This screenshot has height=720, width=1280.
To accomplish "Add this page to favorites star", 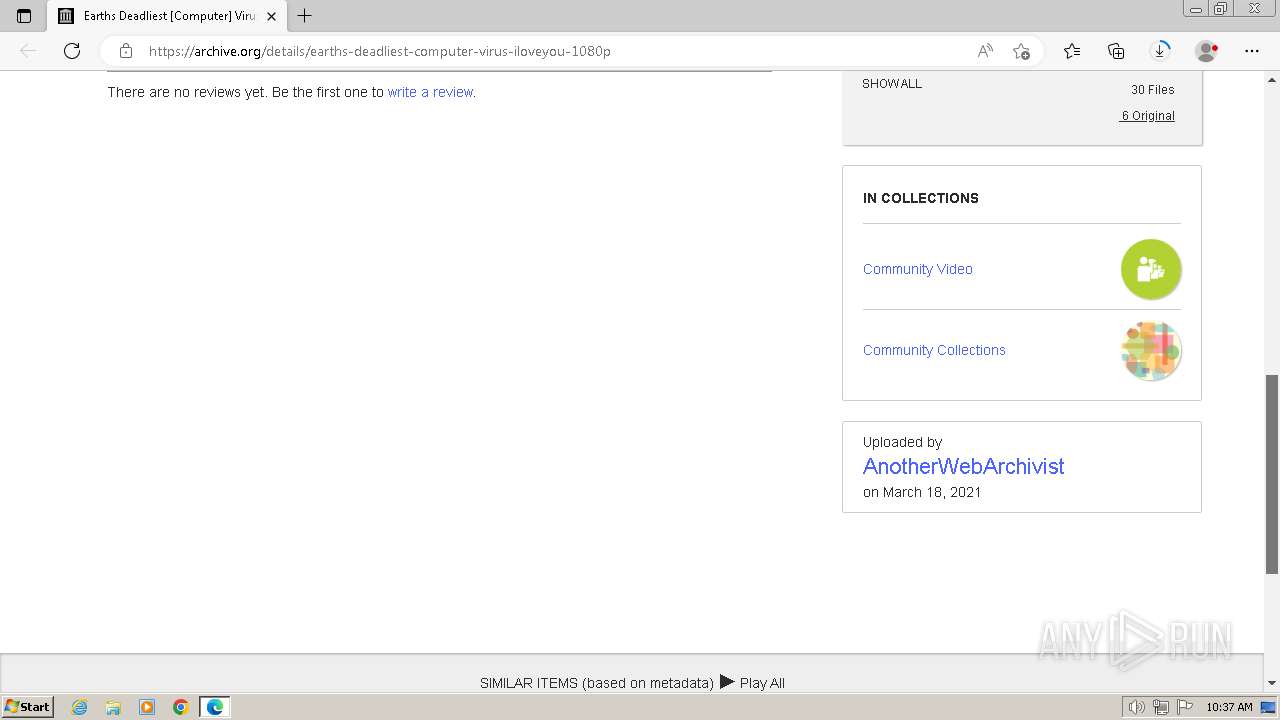I will pos(1021,51).
